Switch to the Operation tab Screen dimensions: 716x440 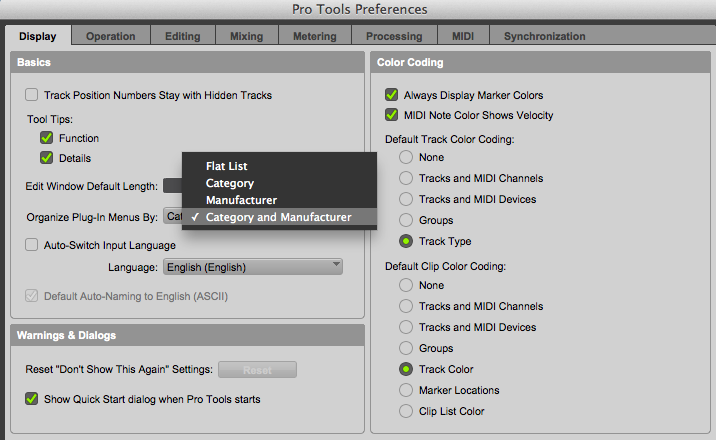click(111, 36)
